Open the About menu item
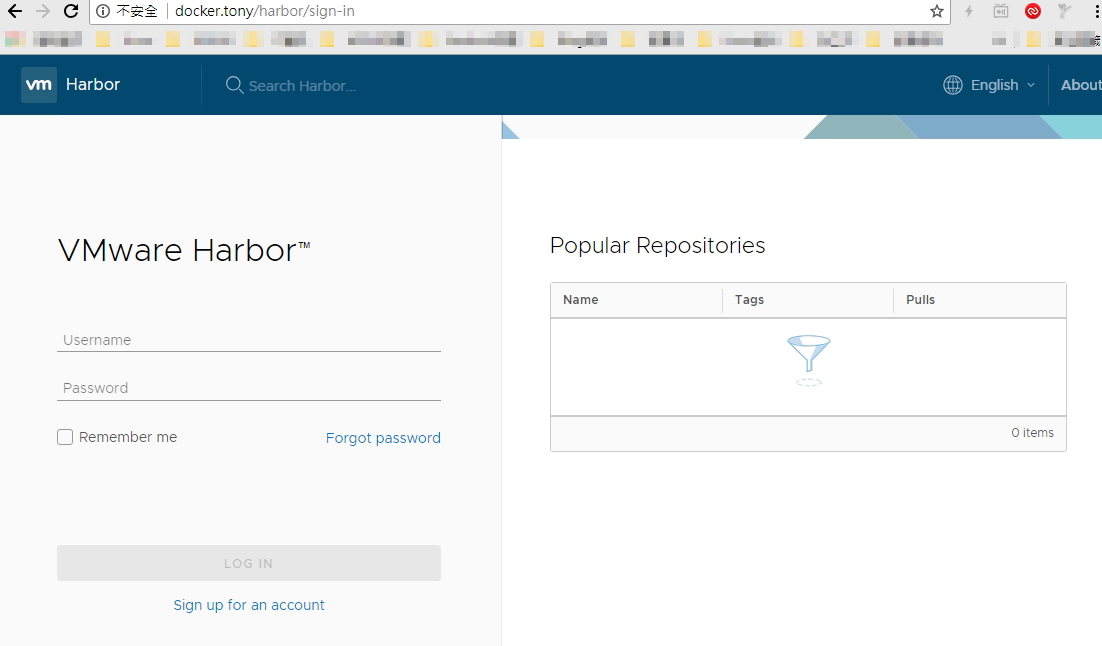Image resolution: width=1102 pixels, height=646 pixels. [1081, 85]
